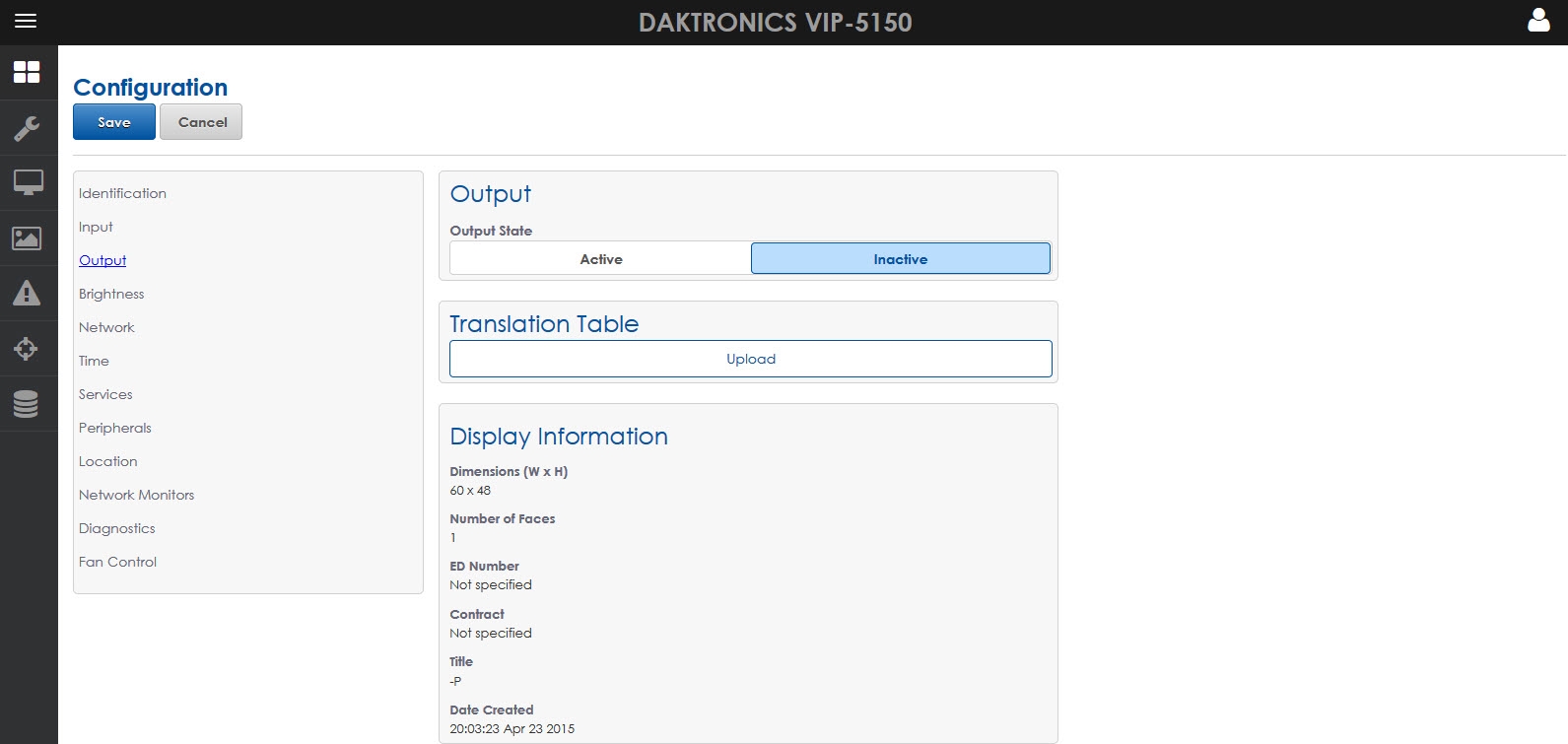The image size is (1568, 744).
Task: Click the Output link in sidebar
Action: click(x=102, y=260)
